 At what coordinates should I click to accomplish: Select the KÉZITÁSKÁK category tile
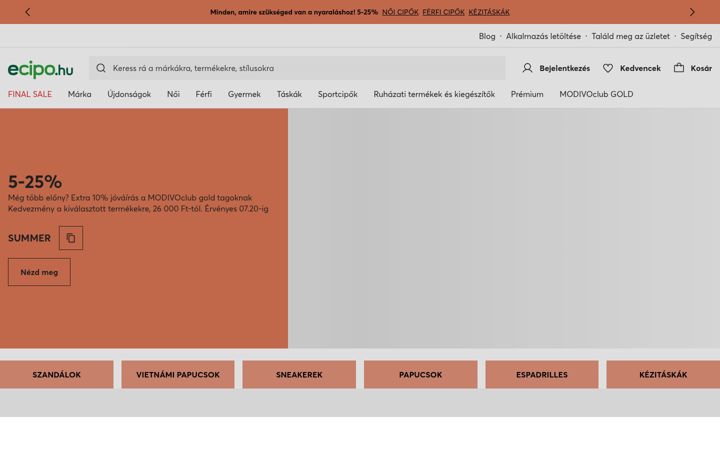663,374
